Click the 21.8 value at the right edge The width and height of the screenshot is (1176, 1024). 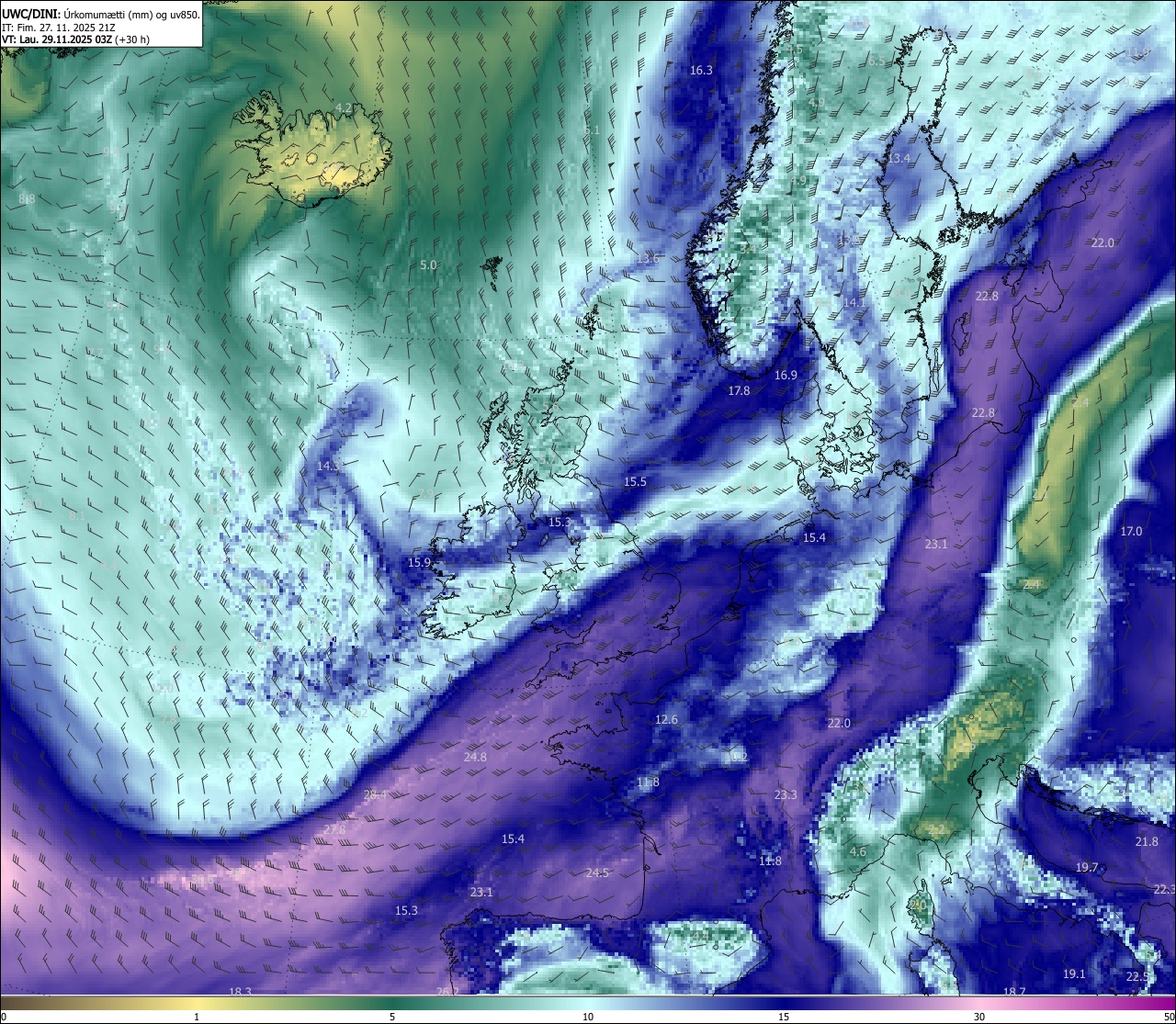(x=1147, y=841)
